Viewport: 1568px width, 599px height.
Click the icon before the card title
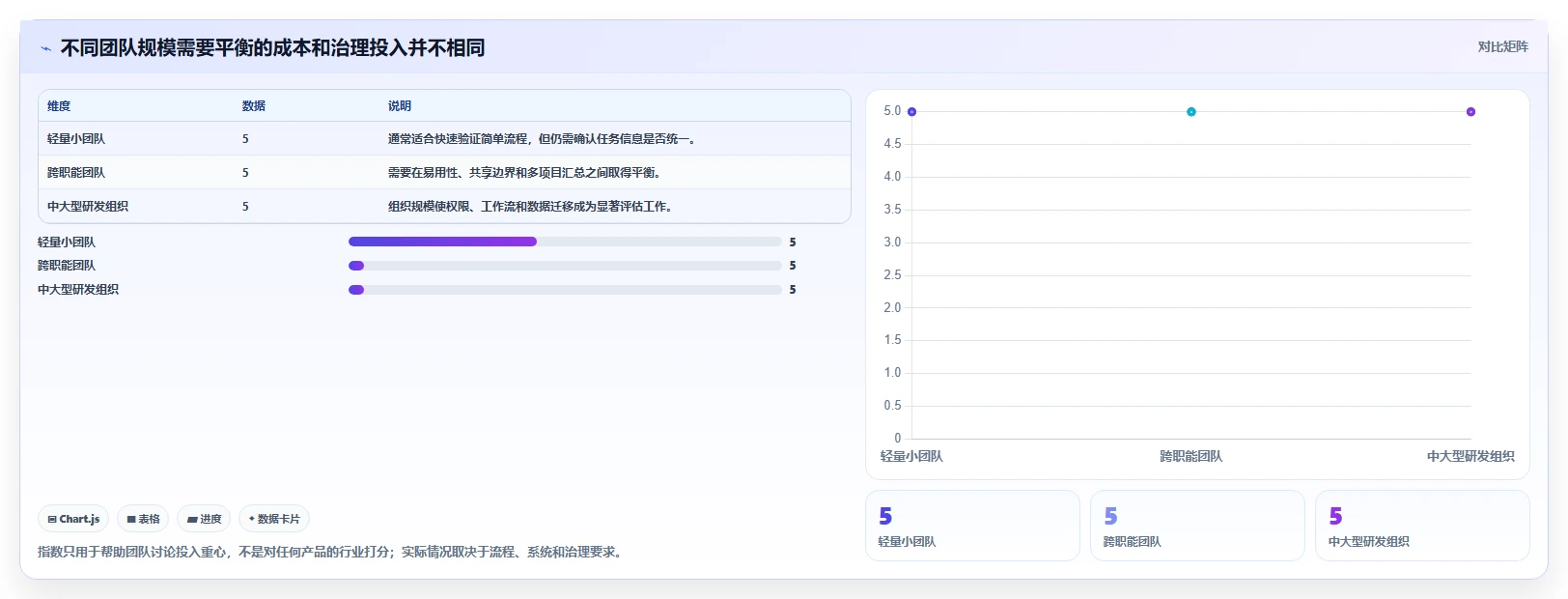coord(45,48)
